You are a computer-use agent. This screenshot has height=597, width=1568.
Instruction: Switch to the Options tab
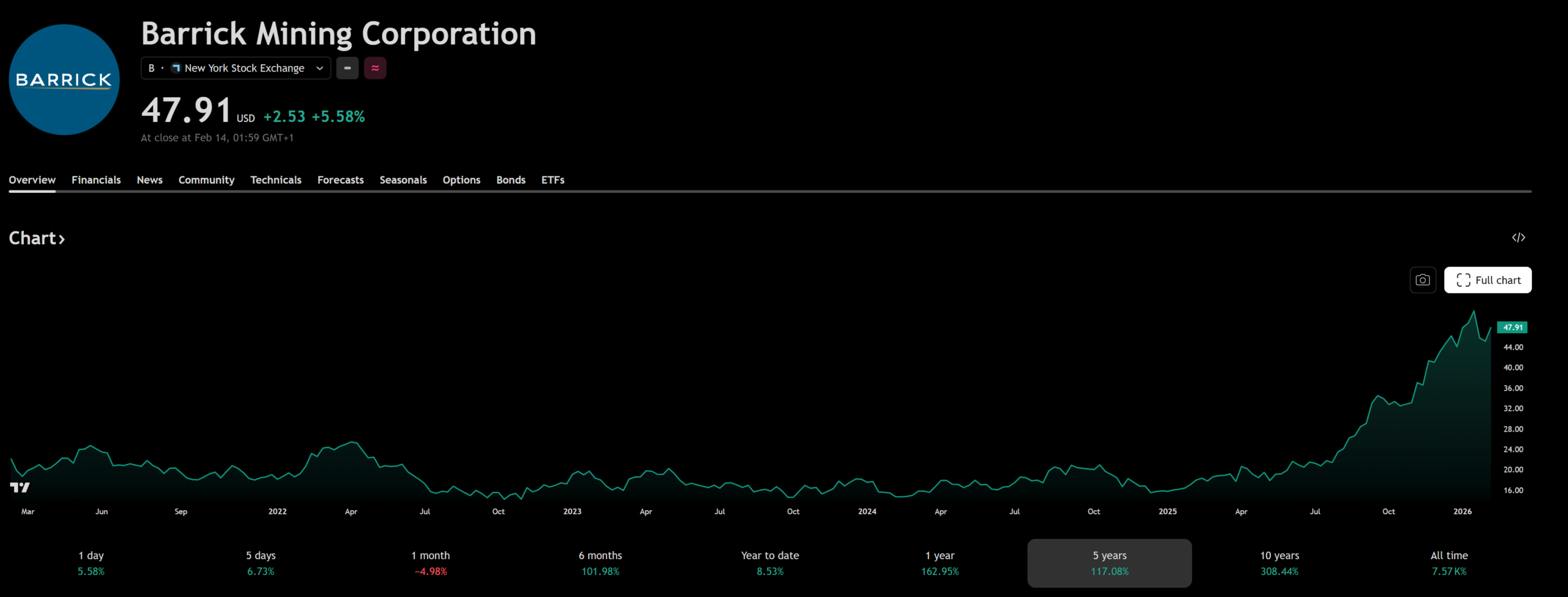pyautogui.click(x=461, y=180)
